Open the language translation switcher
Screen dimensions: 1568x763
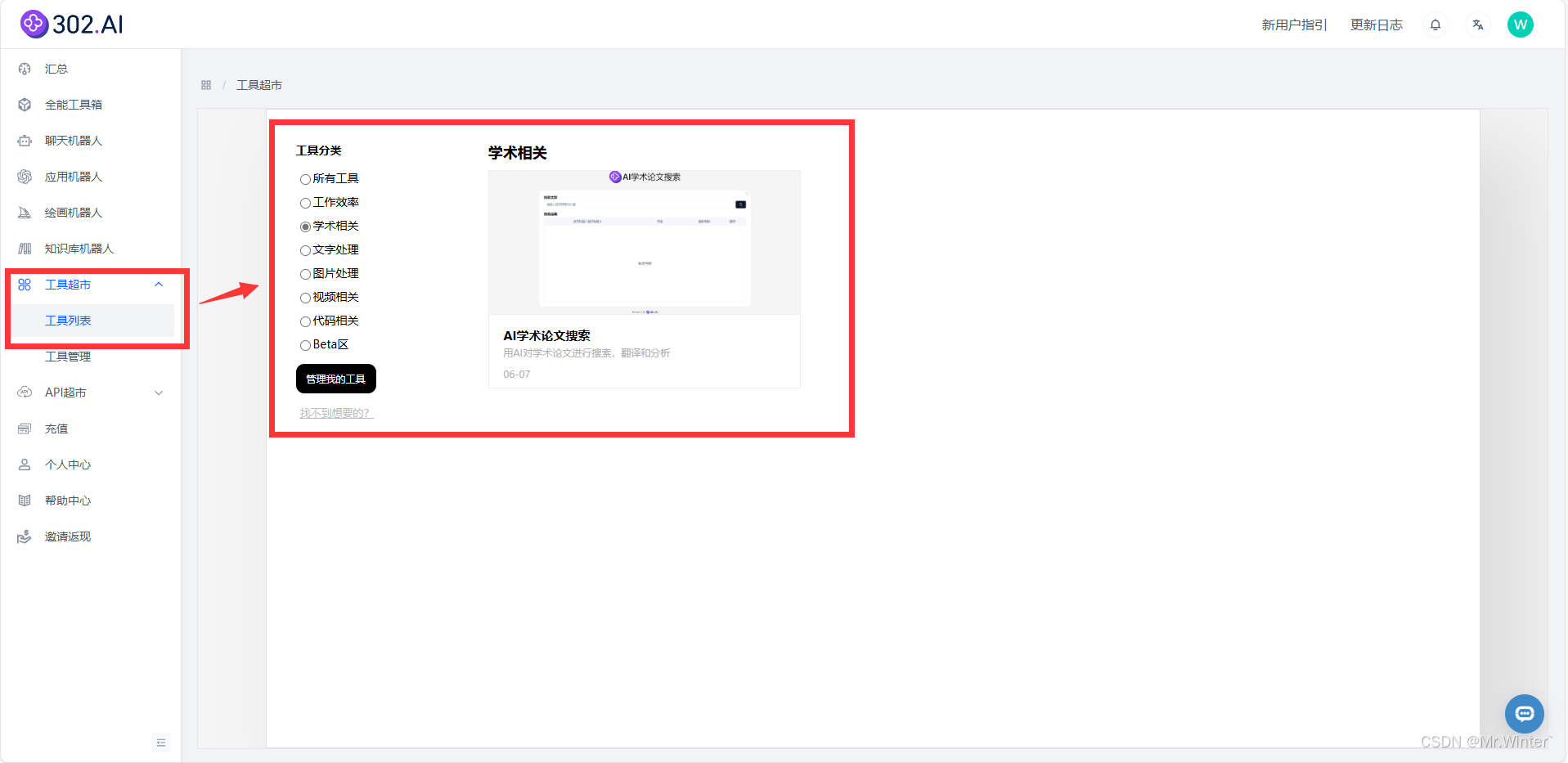pos(1478,25)
